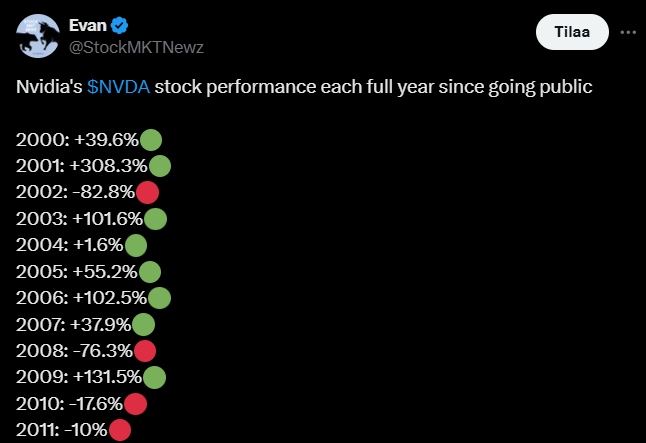This screenshot has width=646, height=443.
Task: Click the green circle beside 2006: +102.5%
Action: [159, 298]
